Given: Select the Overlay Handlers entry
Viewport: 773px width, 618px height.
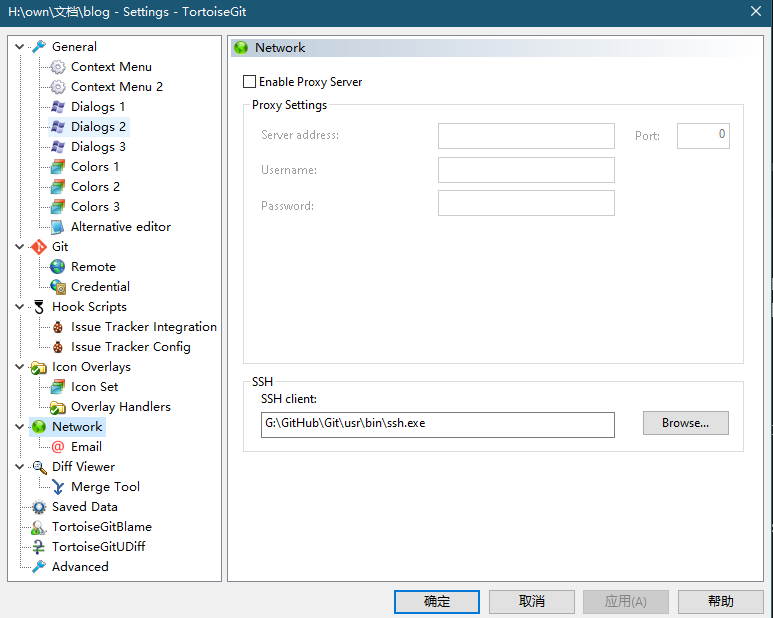Looking at the screenshot, I should [x=121, y=407].
